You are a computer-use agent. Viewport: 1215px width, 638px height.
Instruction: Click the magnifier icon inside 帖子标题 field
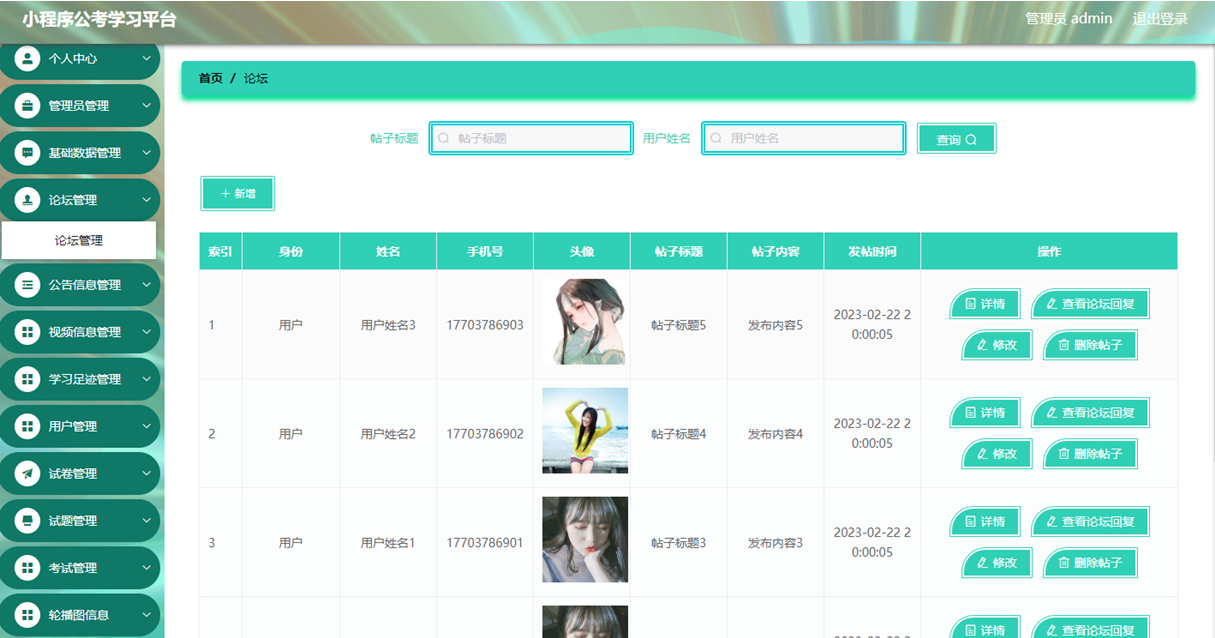(x=444, y=138)
